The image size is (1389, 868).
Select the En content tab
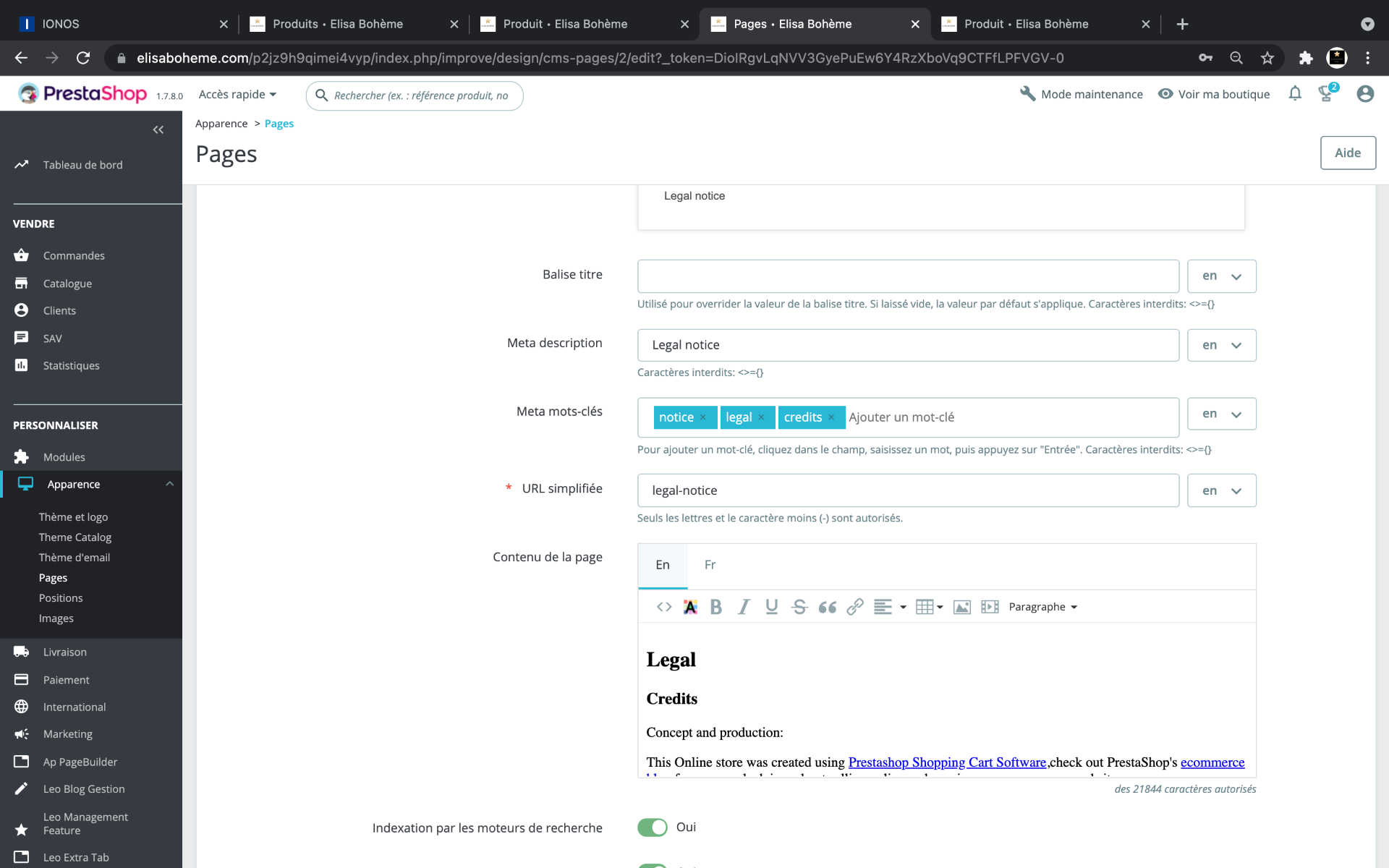click(663, 565)
